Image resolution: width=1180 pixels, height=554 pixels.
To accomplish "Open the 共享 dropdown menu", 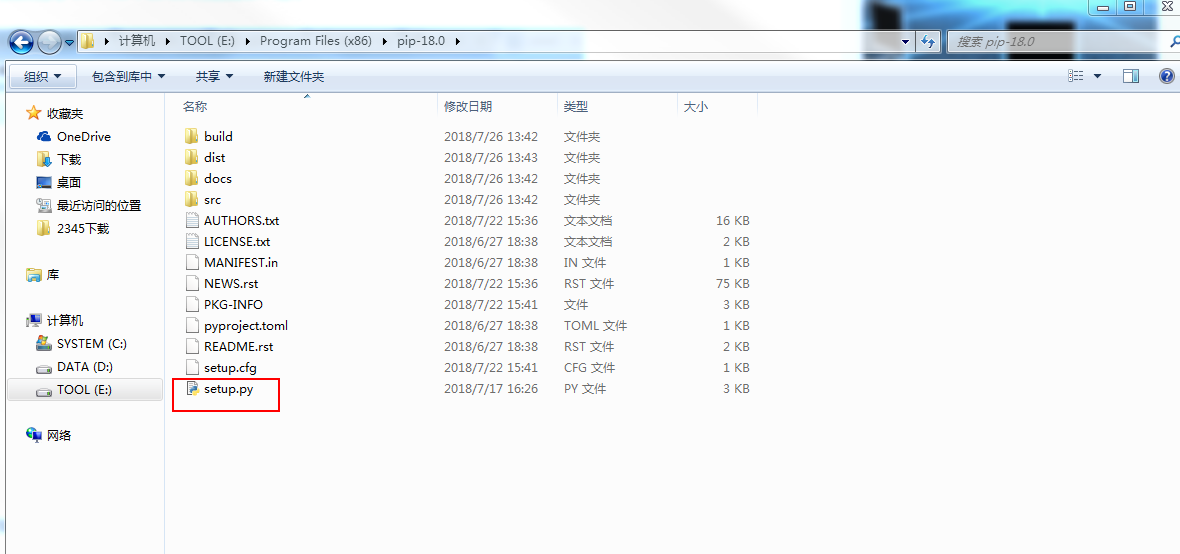I will click(214, 76).
